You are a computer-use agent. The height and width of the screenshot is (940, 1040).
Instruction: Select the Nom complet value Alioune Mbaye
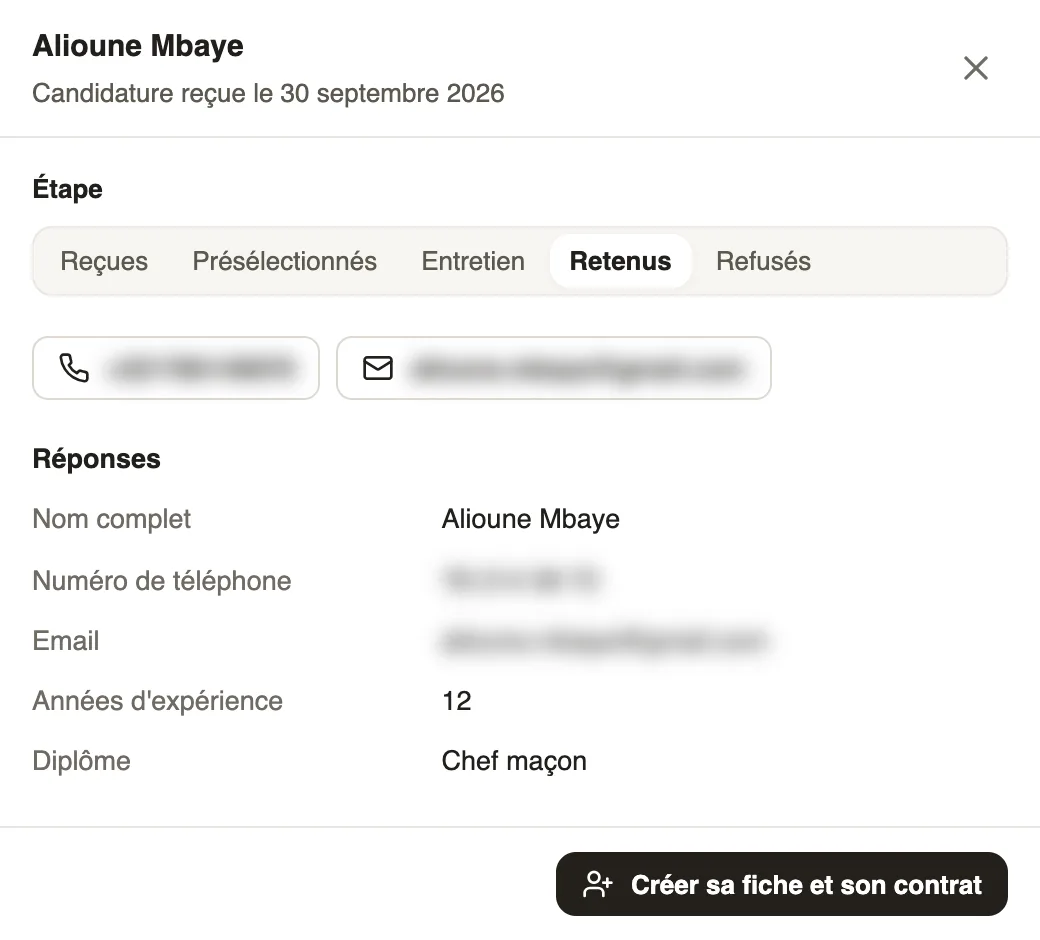pos(531,519)
